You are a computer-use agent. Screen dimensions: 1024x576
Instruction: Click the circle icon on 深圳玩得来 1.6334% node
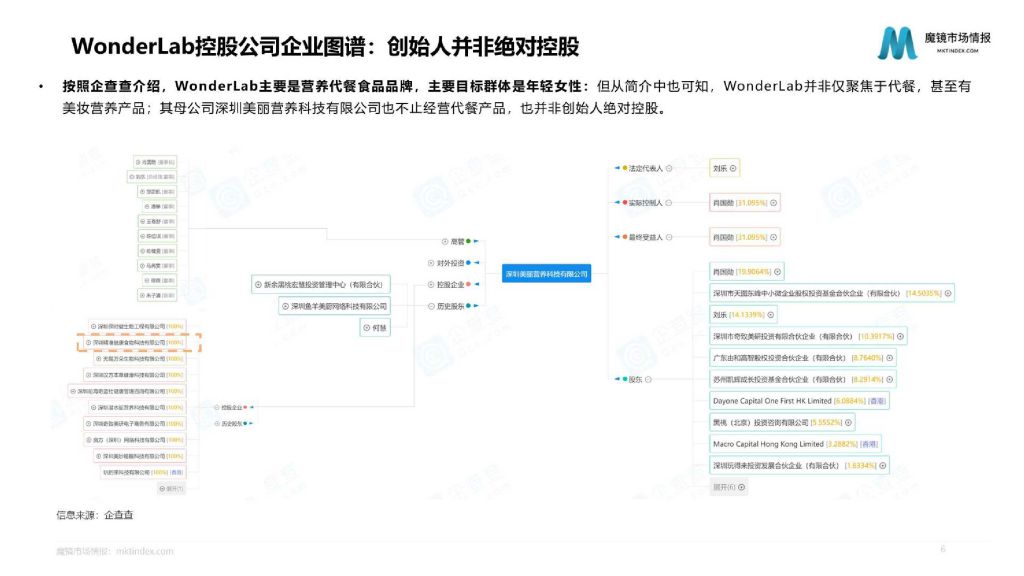[882, 466]
